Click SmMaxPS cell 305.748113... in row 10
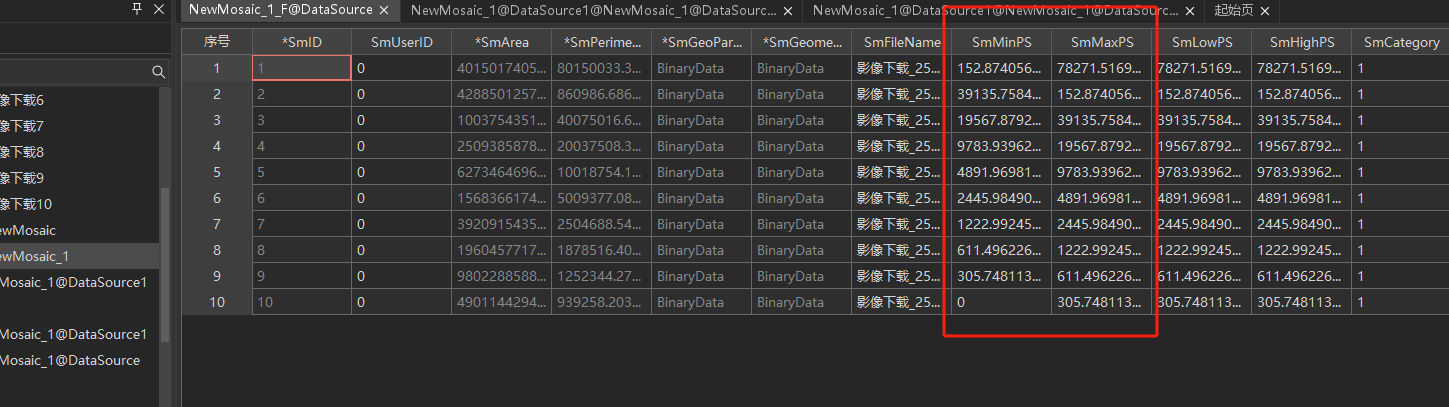This screenshot has height=407, width=1449. (1102, 302)
